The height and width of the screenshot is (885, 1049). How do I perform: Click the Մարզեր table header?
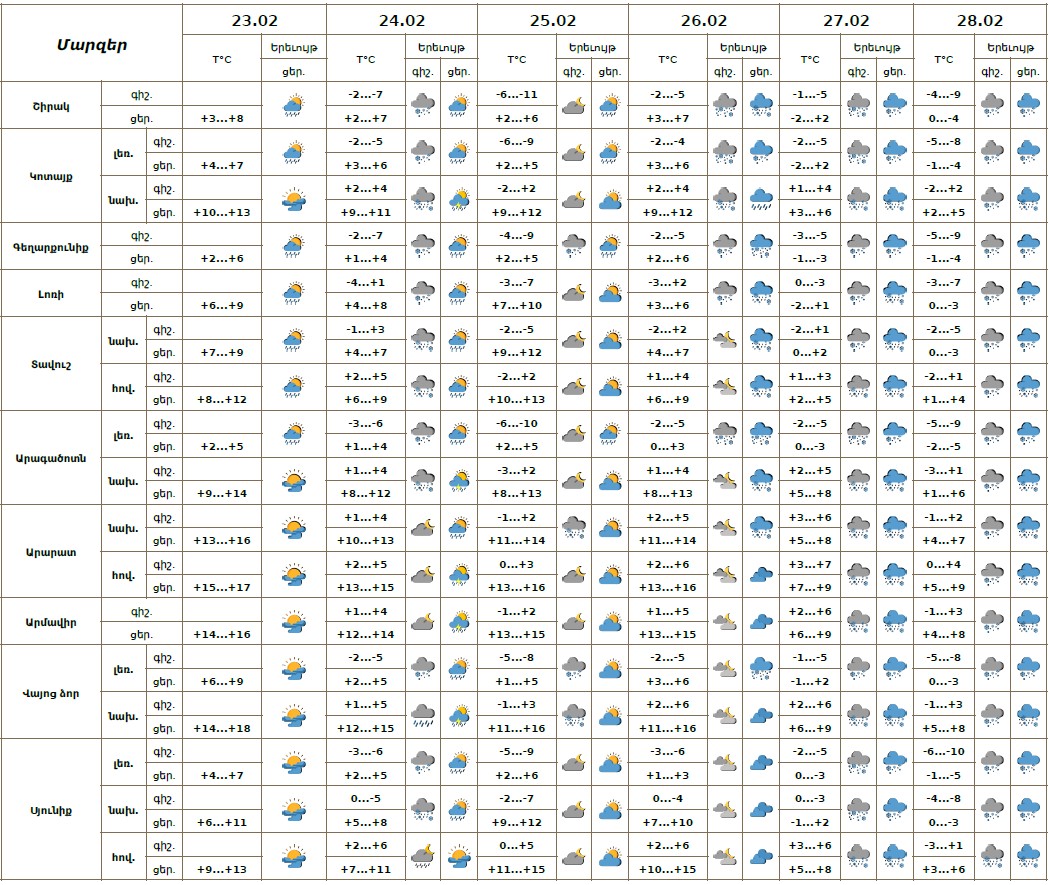click(91, 44)
